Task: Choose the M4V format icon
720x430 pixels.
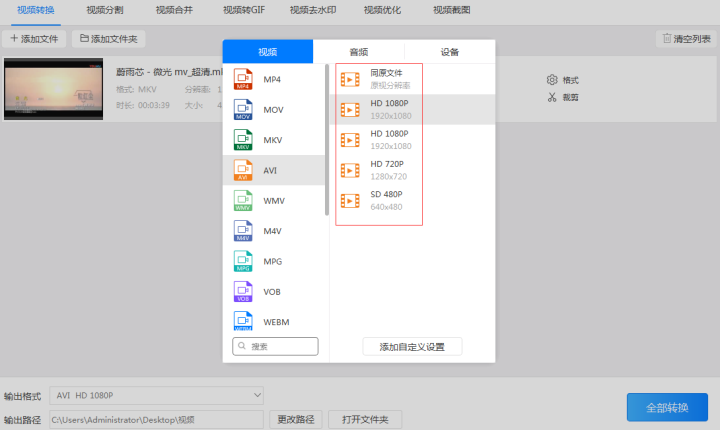Action: [243, 231]
